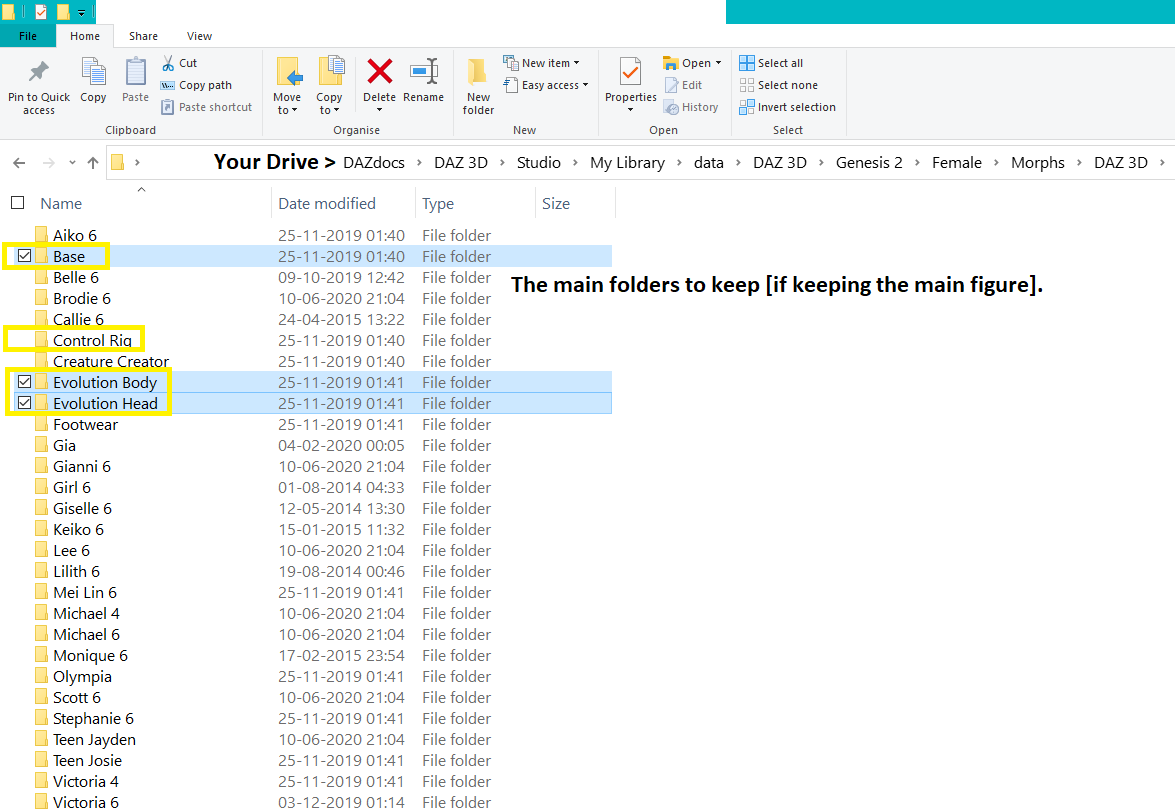Viewport: 1175px width, 812px height.
Task: Open History for the selection
Action: click(692, 107)
